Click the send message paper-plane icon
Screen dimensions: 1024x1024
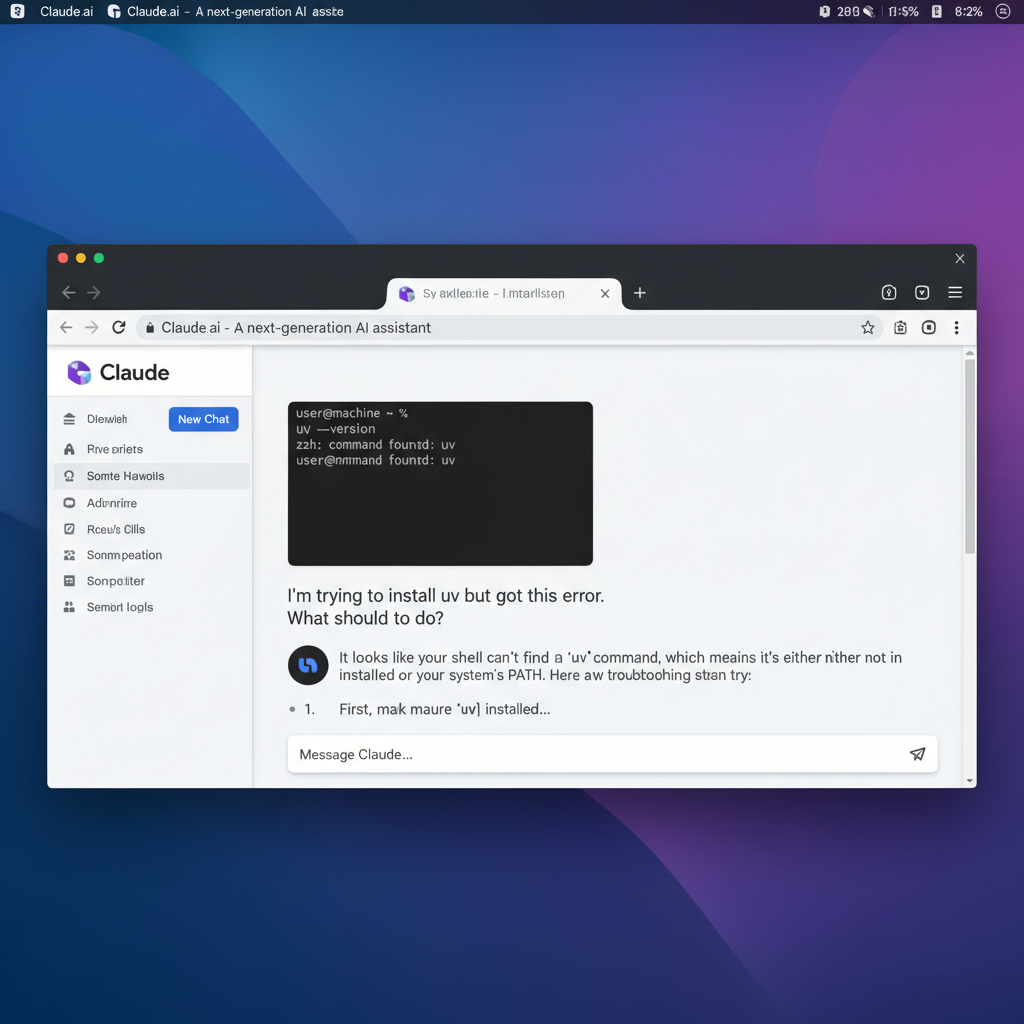coord(918,754)
